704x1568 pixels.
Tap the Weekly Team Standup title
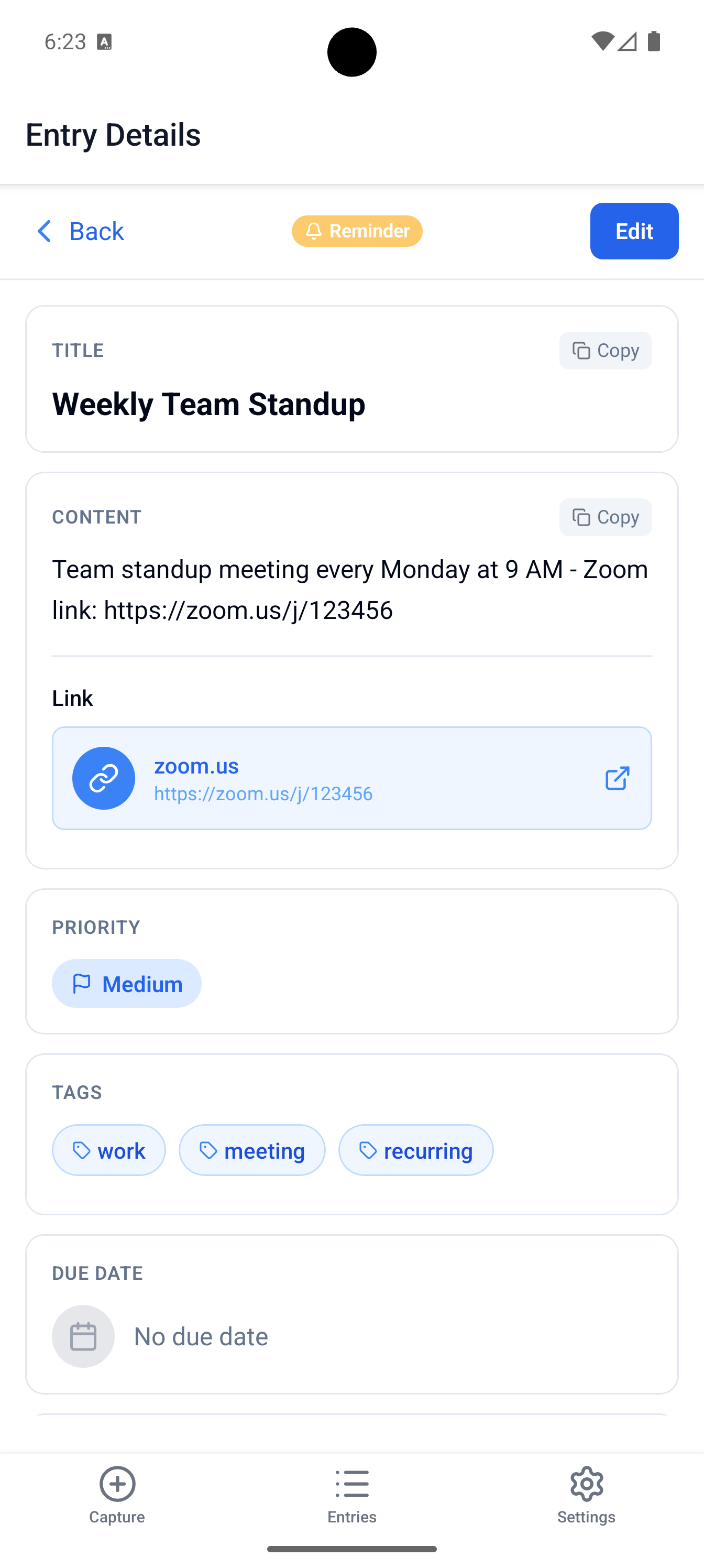point(208,404)
